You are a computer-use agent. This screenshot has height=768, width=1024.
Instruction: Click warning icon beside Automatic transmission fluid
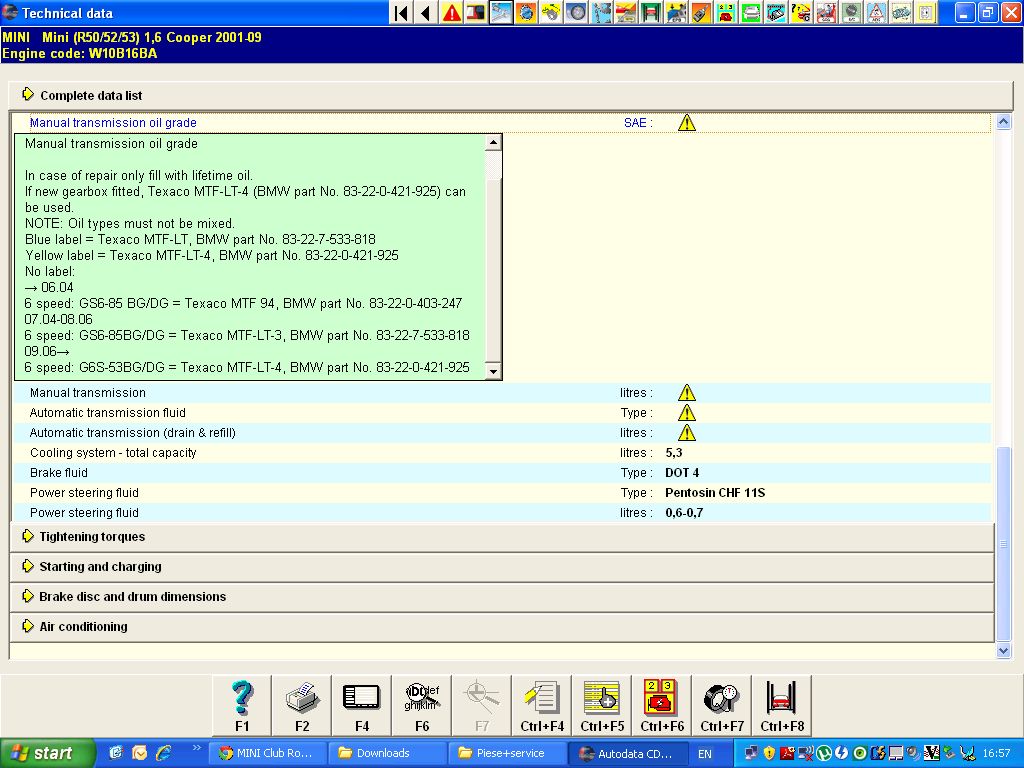[687, 413]
